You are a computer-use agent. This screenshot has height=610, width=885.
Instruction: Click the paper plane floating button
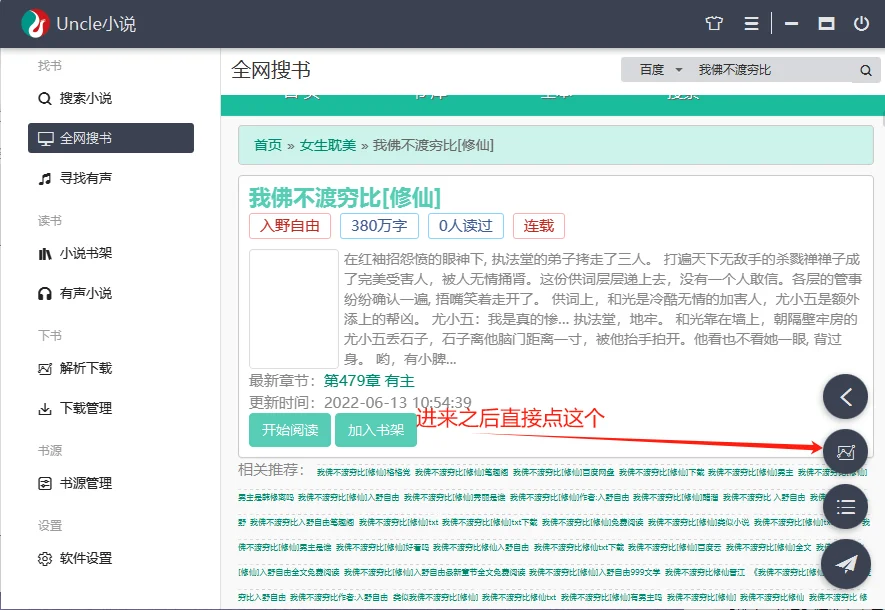(845, 563)
